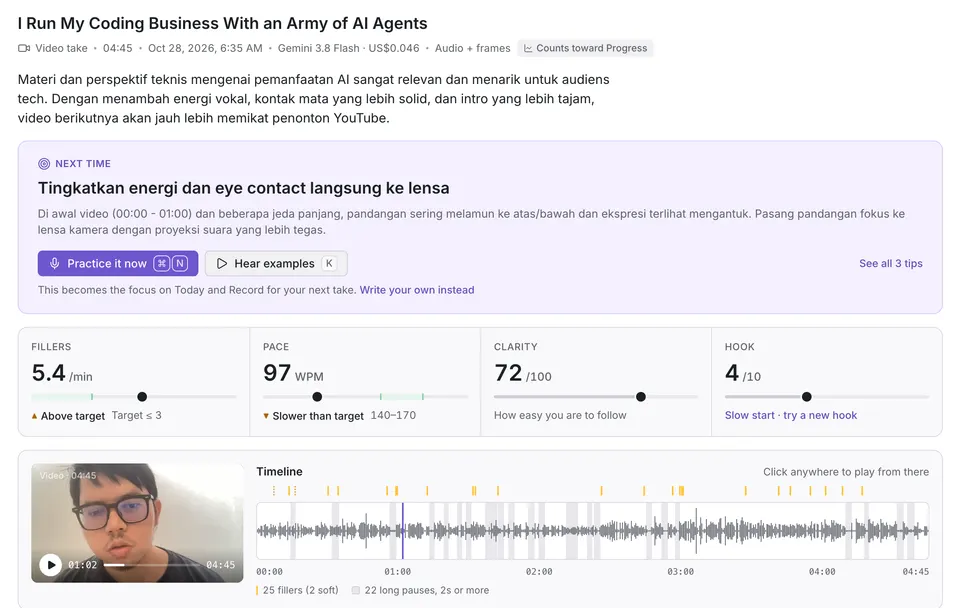Click the Timeline heading
This screenshot has width=960, height=608.
tap(279, 471)
